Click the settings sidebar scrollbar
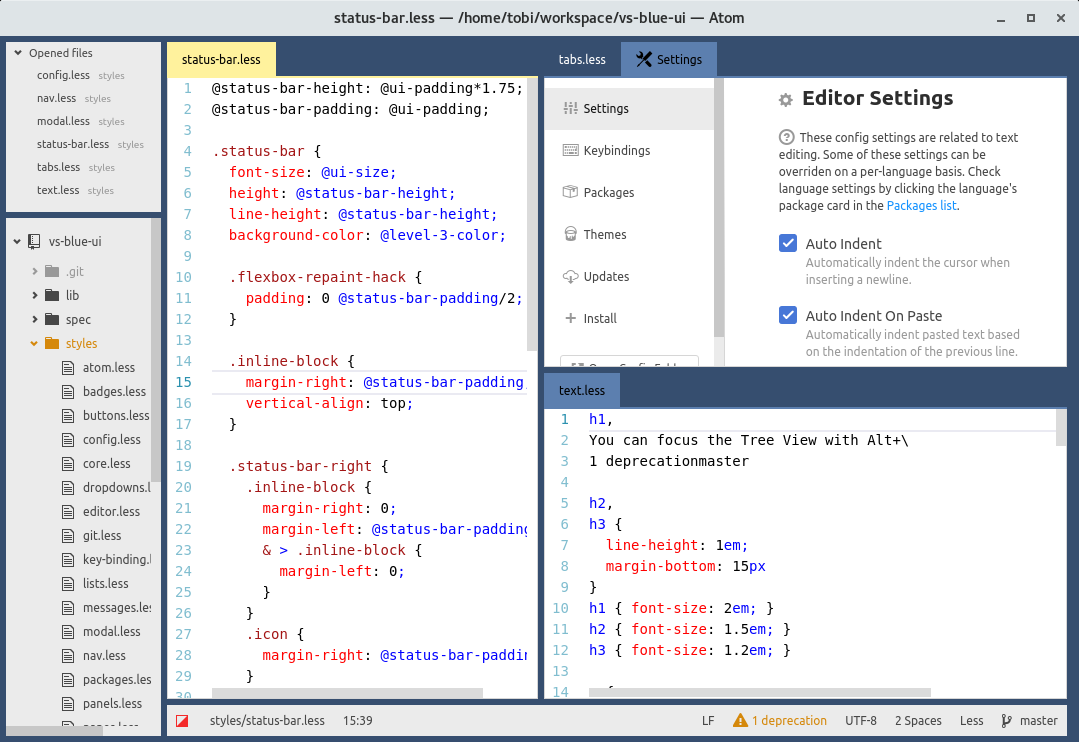This screenshot has height=742, width=1079. pos(719,206)
